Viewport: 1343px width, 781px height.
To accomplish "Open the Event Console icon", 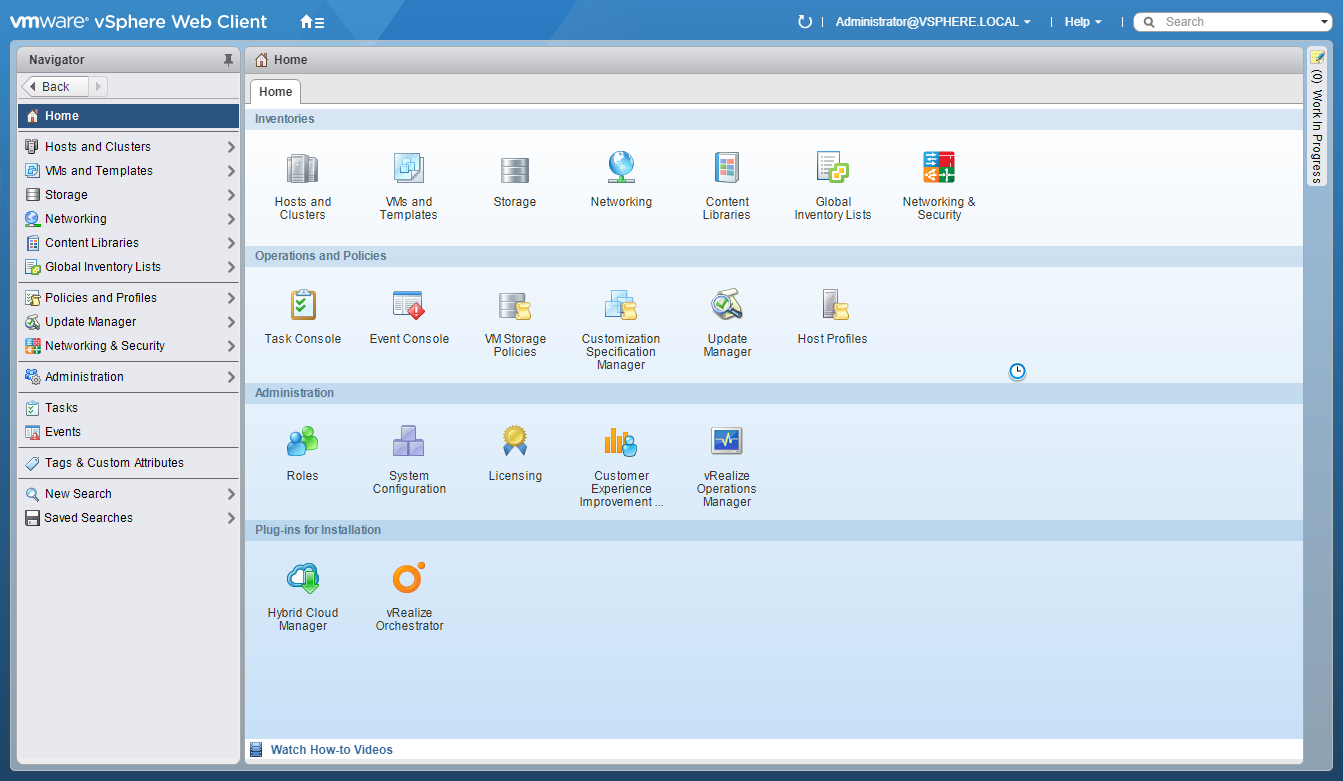I will pos(409,306).
